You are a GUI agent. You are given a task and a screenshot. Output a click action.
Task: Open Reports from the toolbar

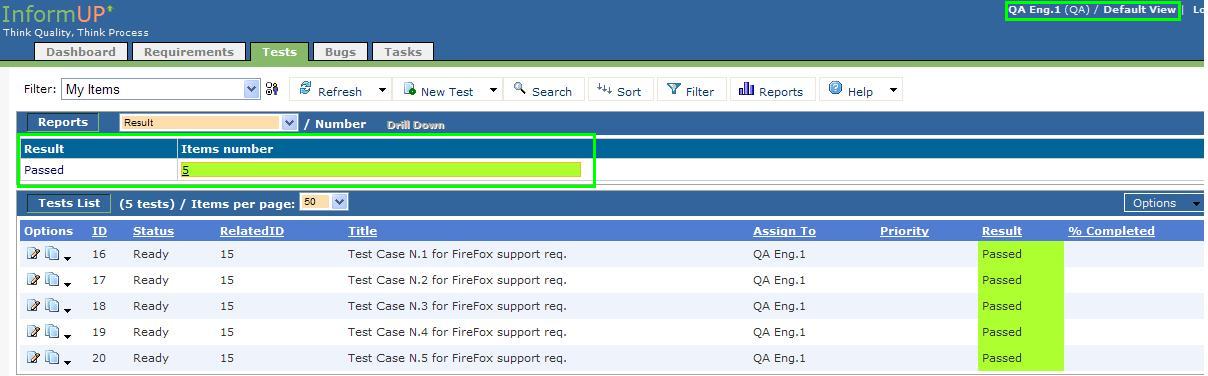click(x=772, y=90)
